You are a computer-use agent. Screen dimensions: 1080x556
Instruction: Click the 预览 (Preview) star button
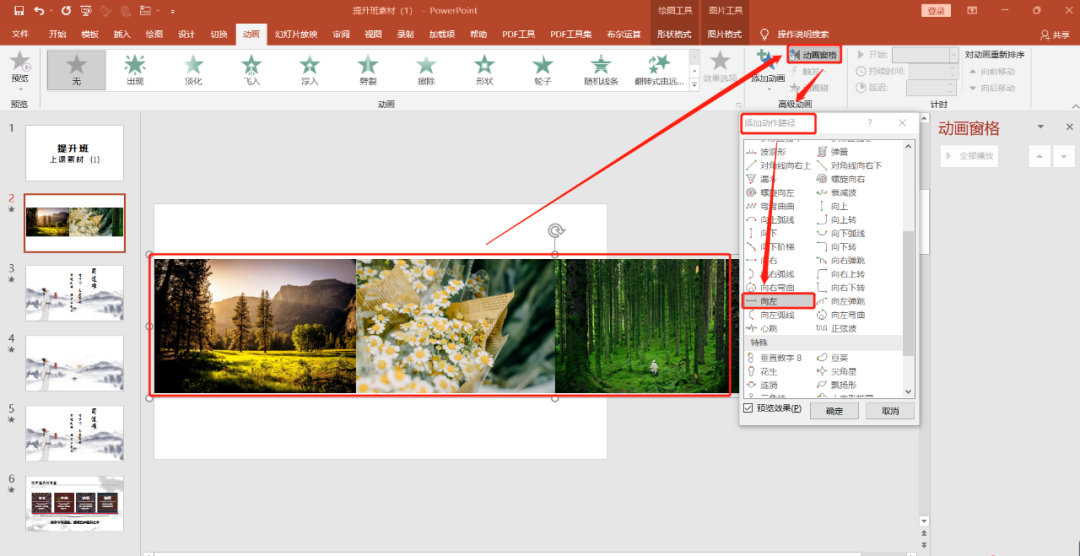(20, 62)
